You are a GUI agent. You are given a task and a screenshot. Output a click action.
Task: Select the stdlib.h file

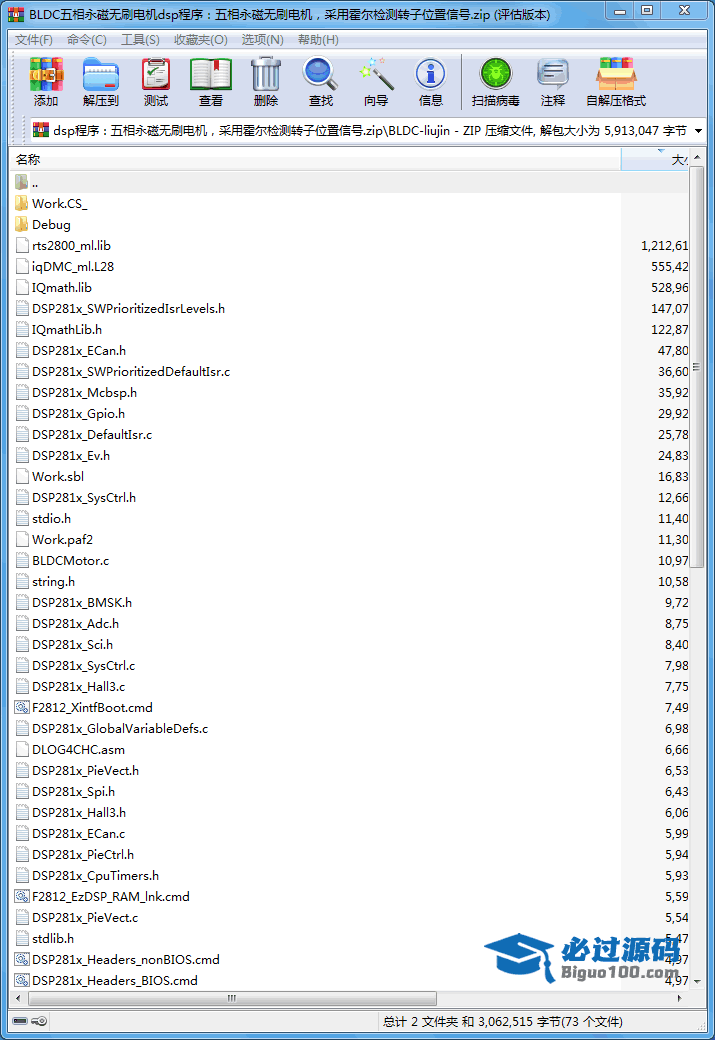[53, 939]
